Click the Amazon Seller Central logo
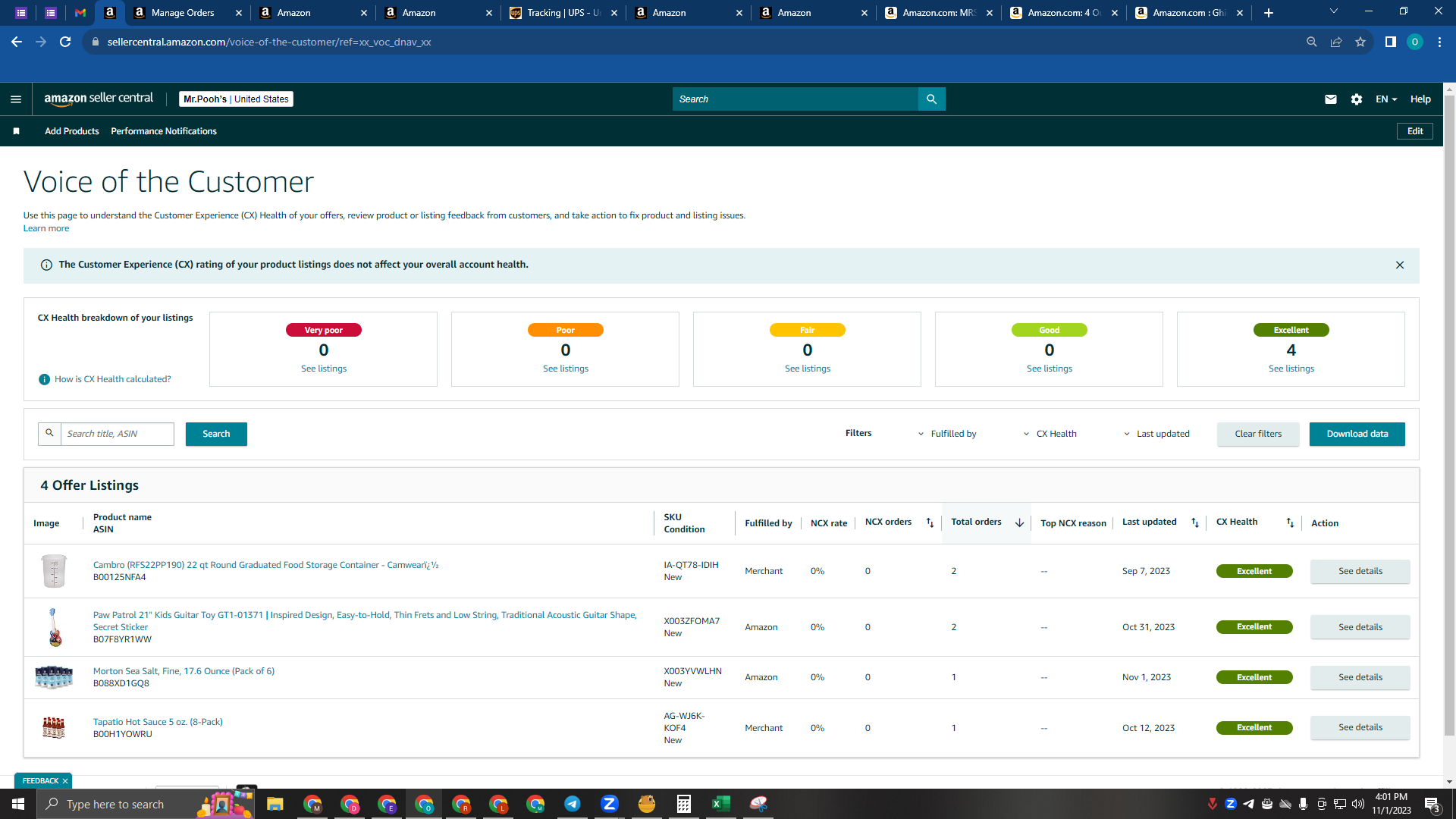Screen dimensions: 1456x819 [x=99, y=99]
